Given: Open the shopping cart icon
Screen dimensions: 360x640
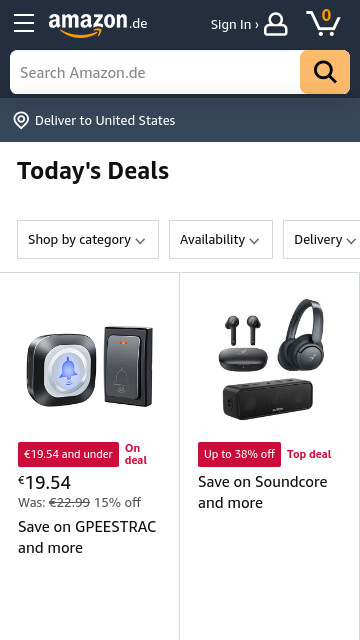Looking at the screenshot, I should coord(323,23).
